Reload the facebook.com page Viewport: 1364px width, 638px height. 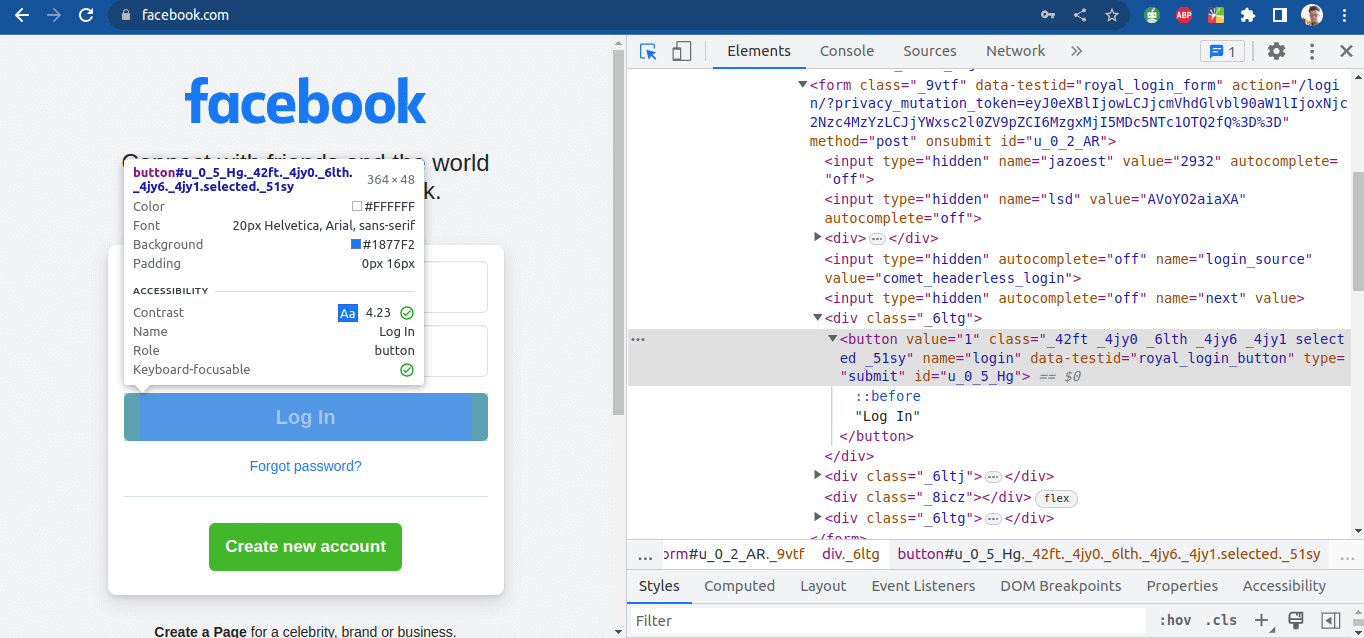86,15
